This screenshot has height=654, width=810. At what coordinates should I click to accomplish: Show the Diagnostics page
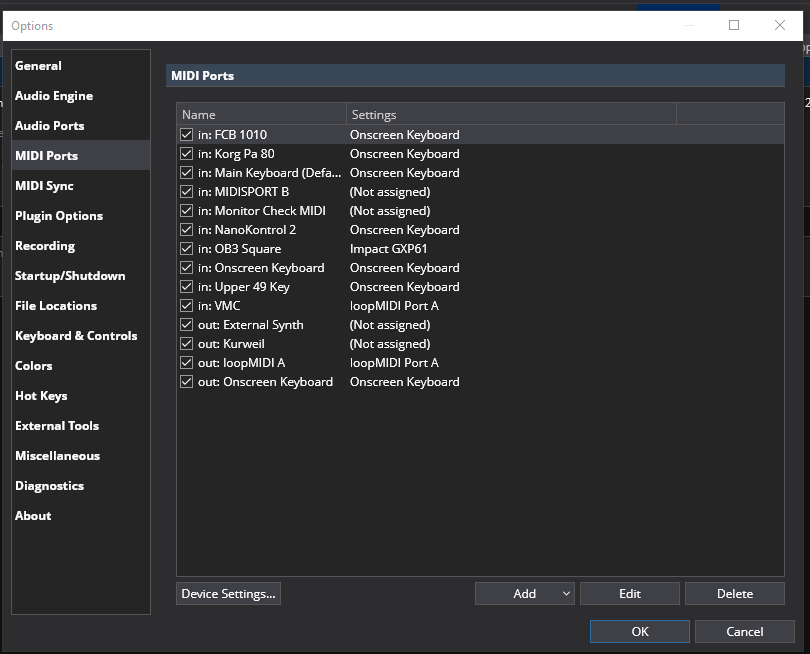49,486
